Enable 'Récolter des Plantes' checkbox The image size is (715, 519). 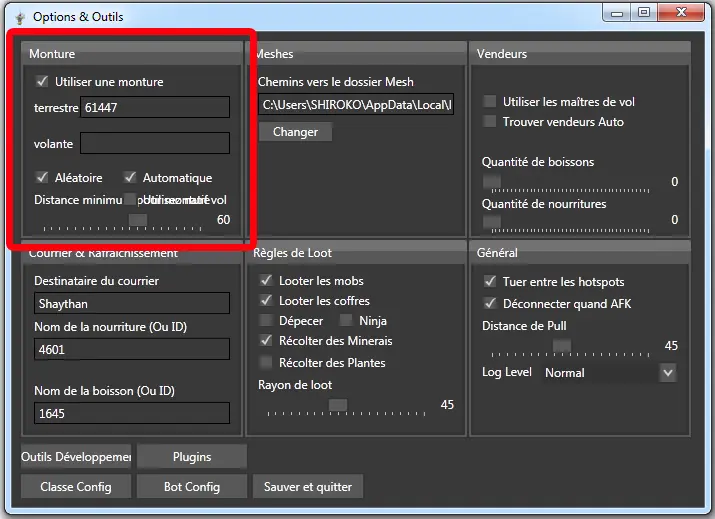266,362
